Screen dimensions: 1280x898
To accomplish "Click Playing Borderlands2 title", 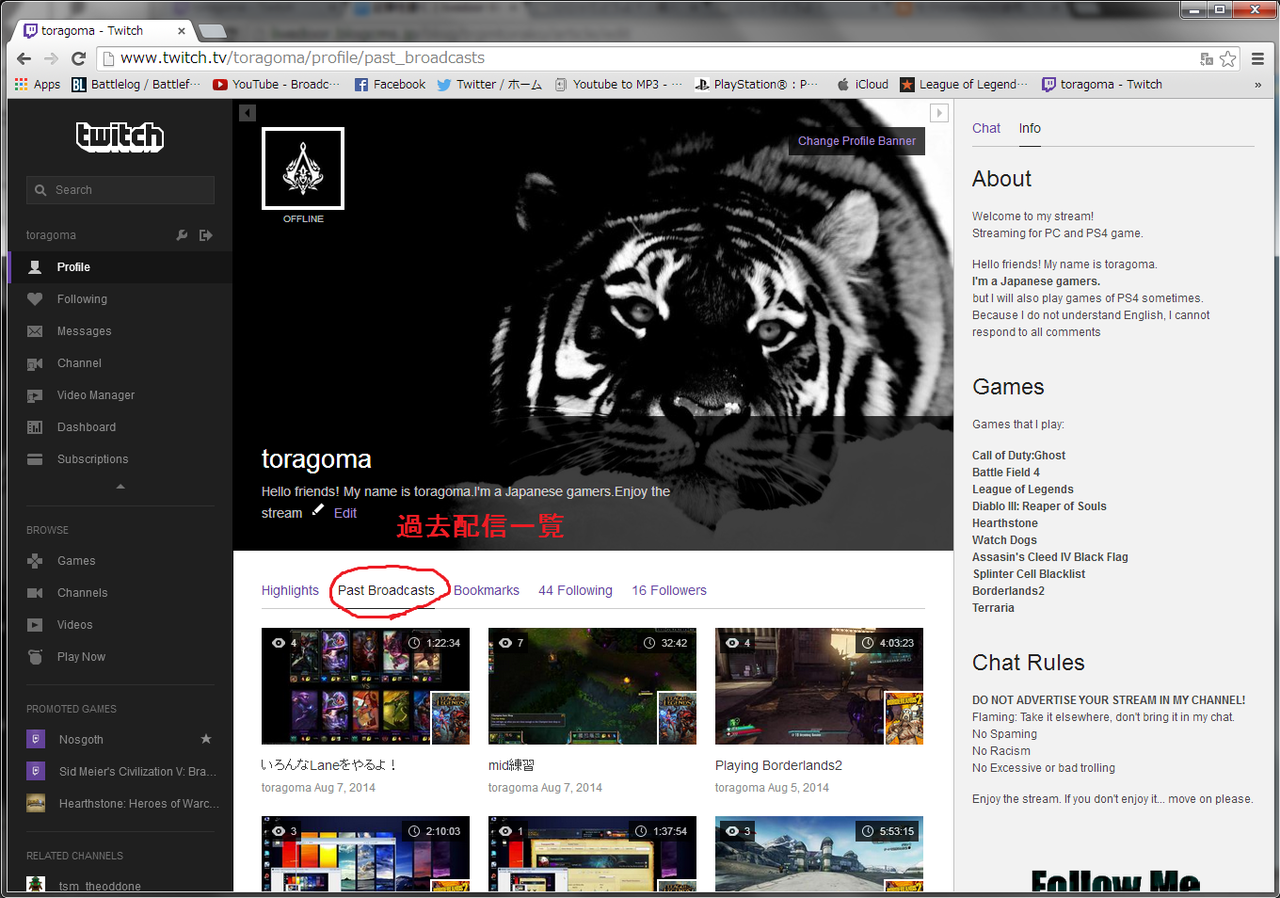I will 779,766.
